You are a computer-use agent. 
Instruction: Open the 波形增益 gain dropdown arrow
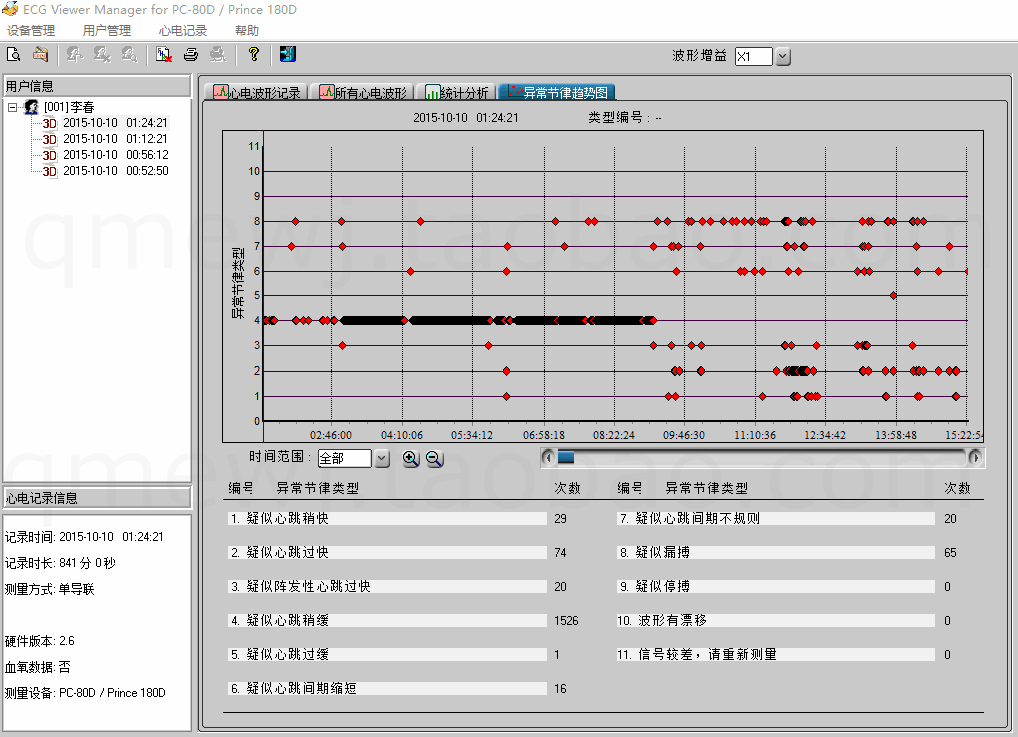click(783, 56)
